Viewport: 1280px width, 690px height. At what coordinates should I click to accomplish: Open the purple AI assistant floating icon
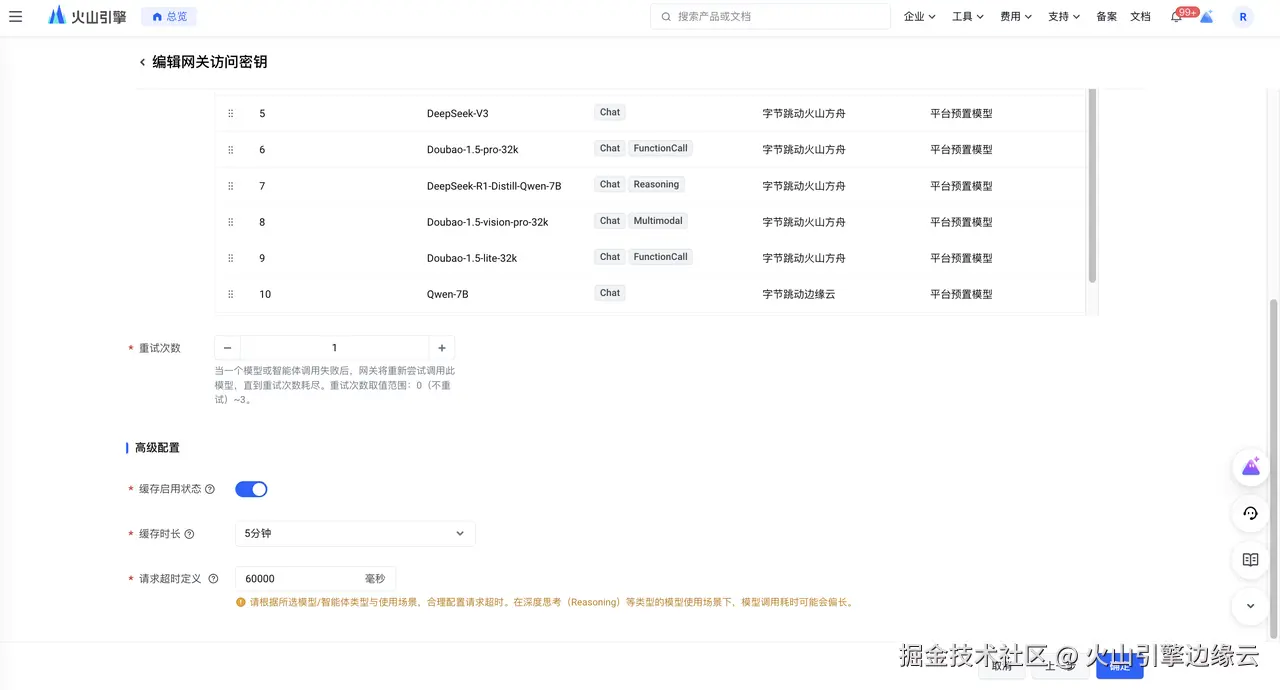[x=1251, y=466]
